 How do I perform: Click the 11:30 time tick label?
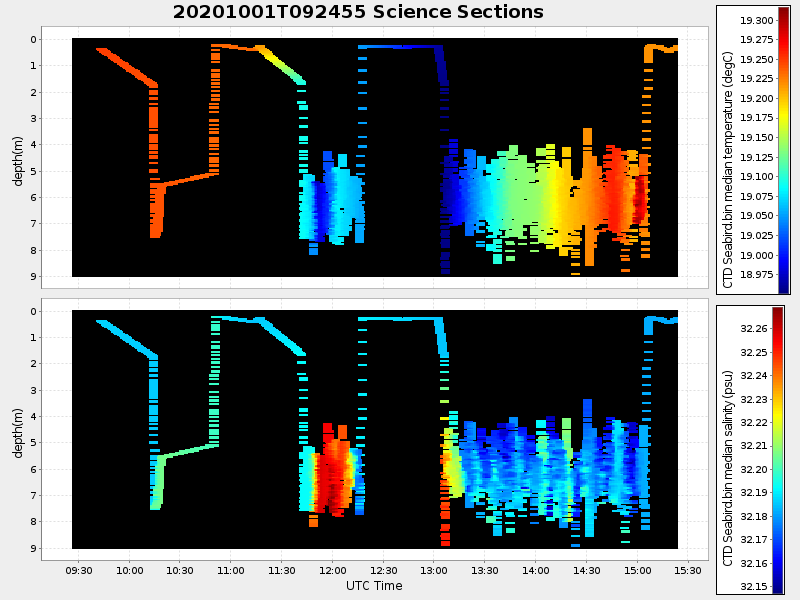[x=282, y=570]
